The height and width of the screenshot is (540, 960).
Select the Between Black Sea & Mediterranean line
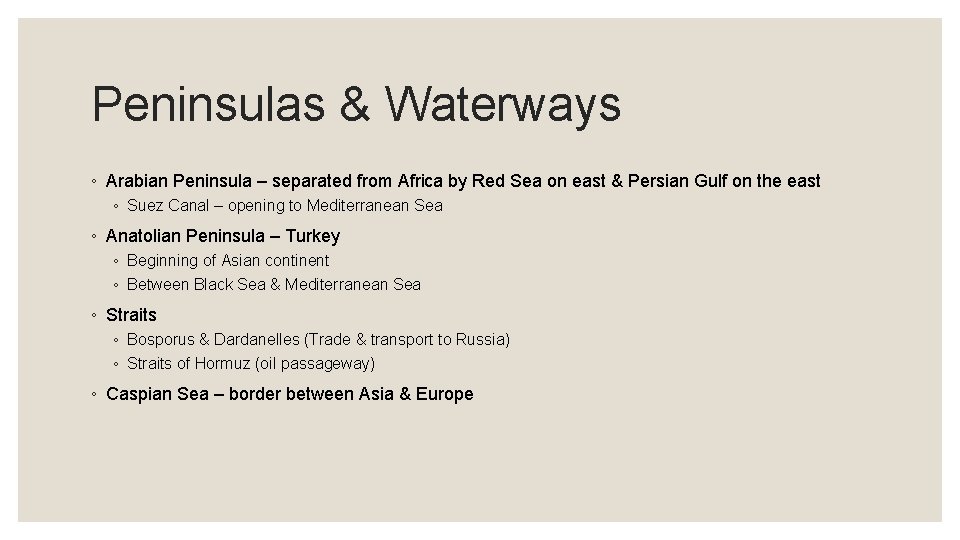[x=274, y=285]
